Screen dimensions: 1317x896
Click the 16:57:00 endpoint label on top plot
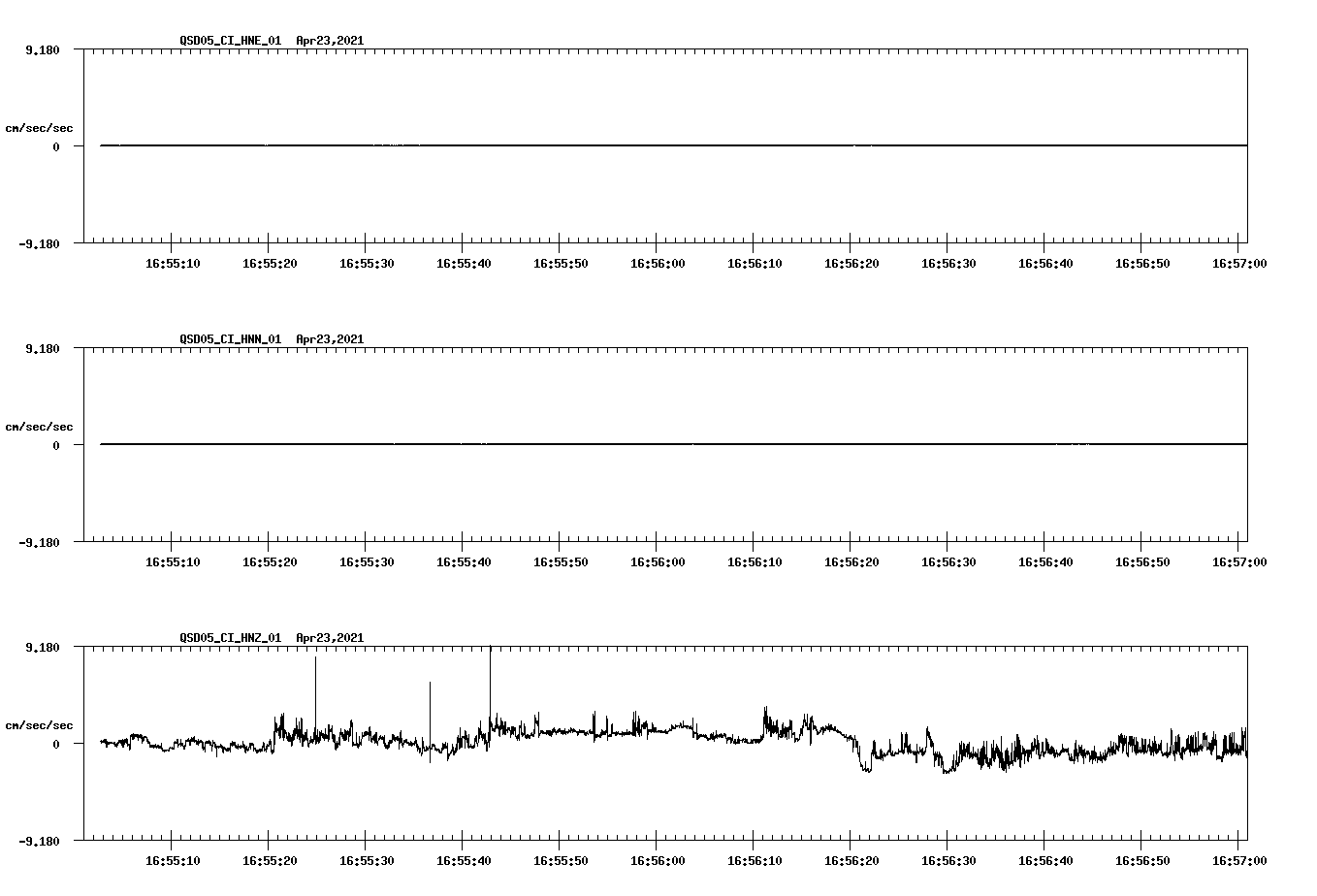click(1241, 263)
